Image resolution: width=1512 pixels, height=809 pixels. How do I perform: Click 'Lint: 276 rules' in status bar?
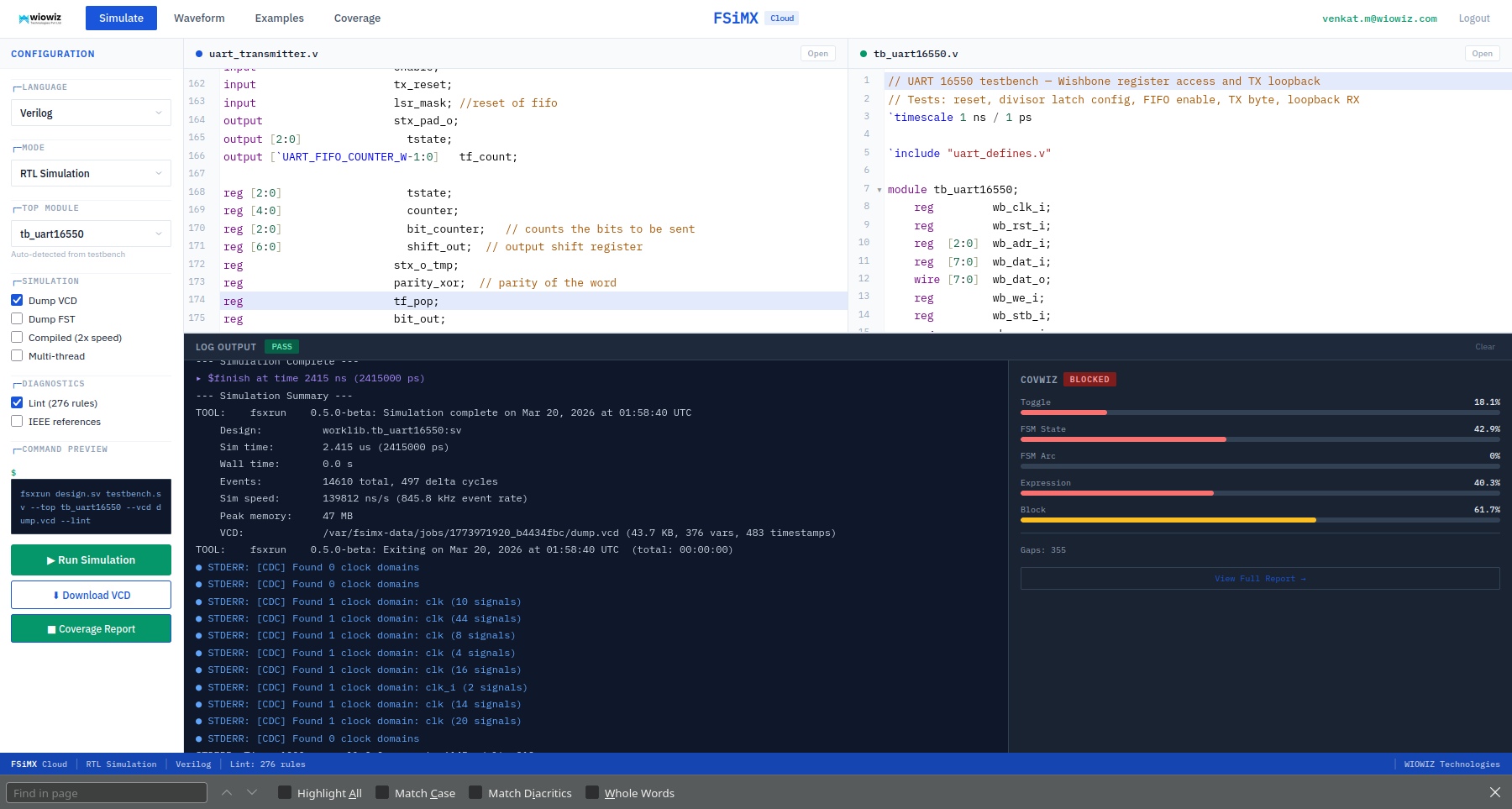click(267, 764)
